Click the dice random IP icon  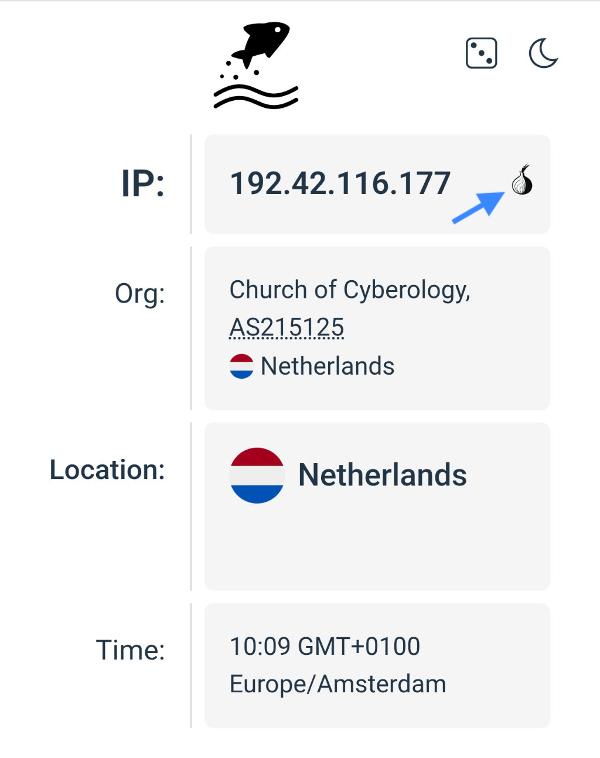[481, 53]
